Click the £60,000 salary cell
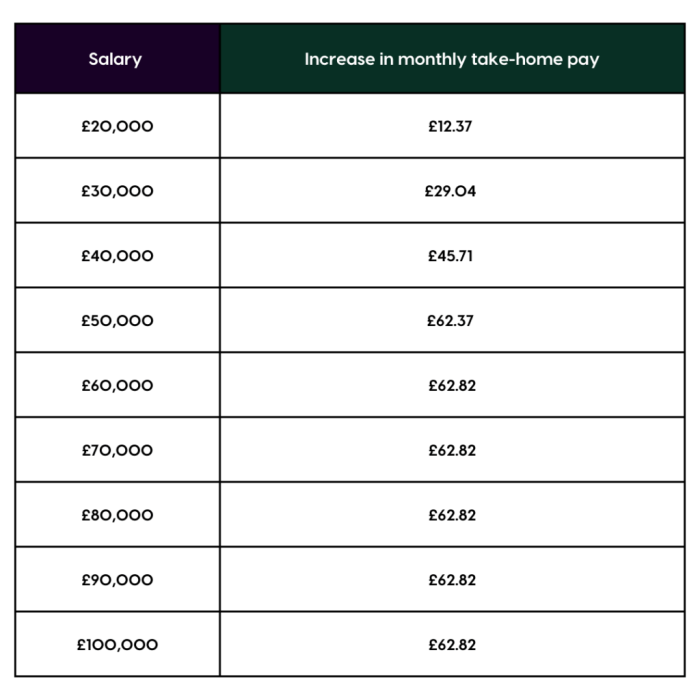The height and width of the screenshot is (700, 700). point(117,386)
